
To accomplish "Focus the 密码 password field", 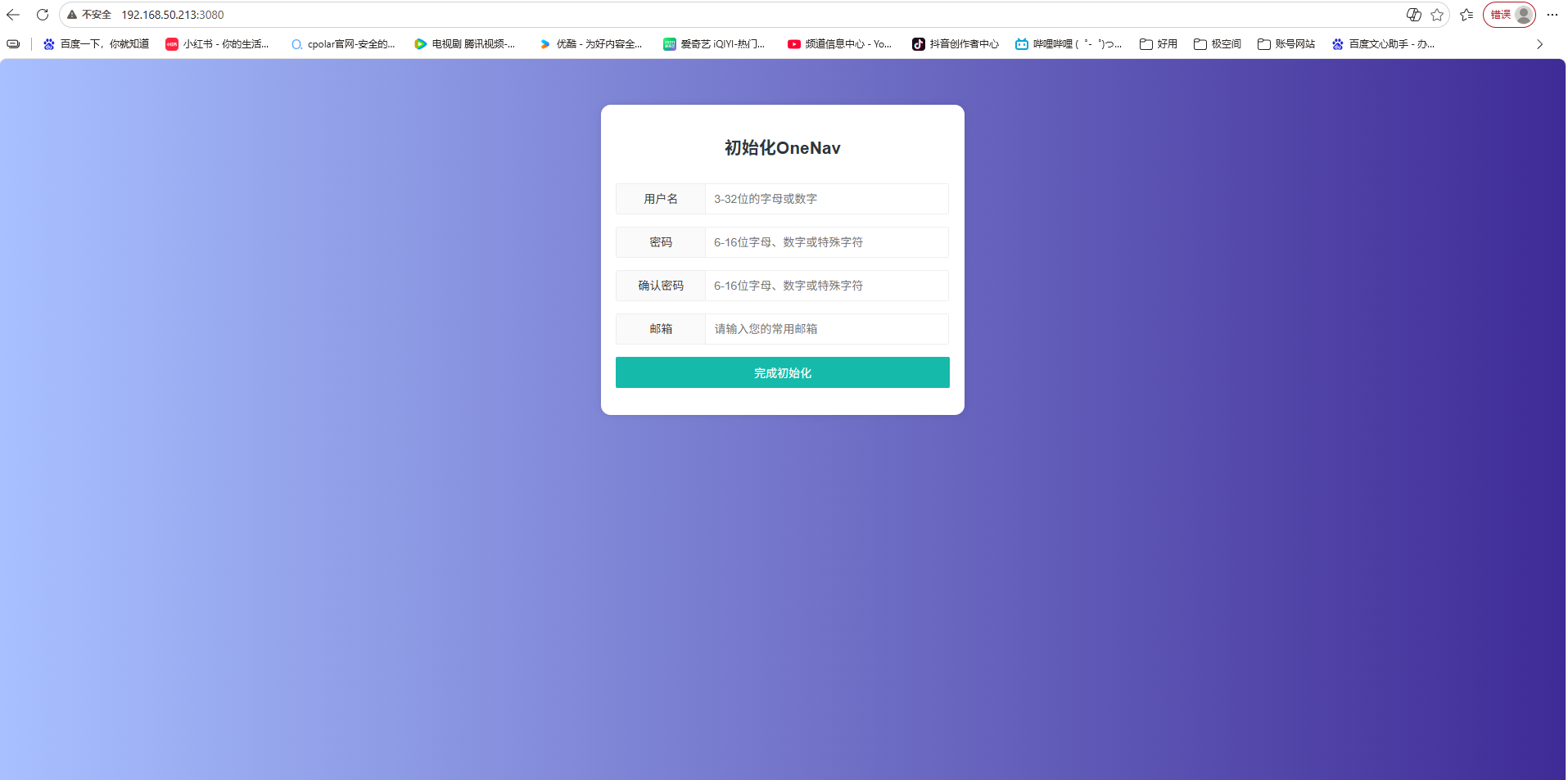I will [x=827, y=242].
